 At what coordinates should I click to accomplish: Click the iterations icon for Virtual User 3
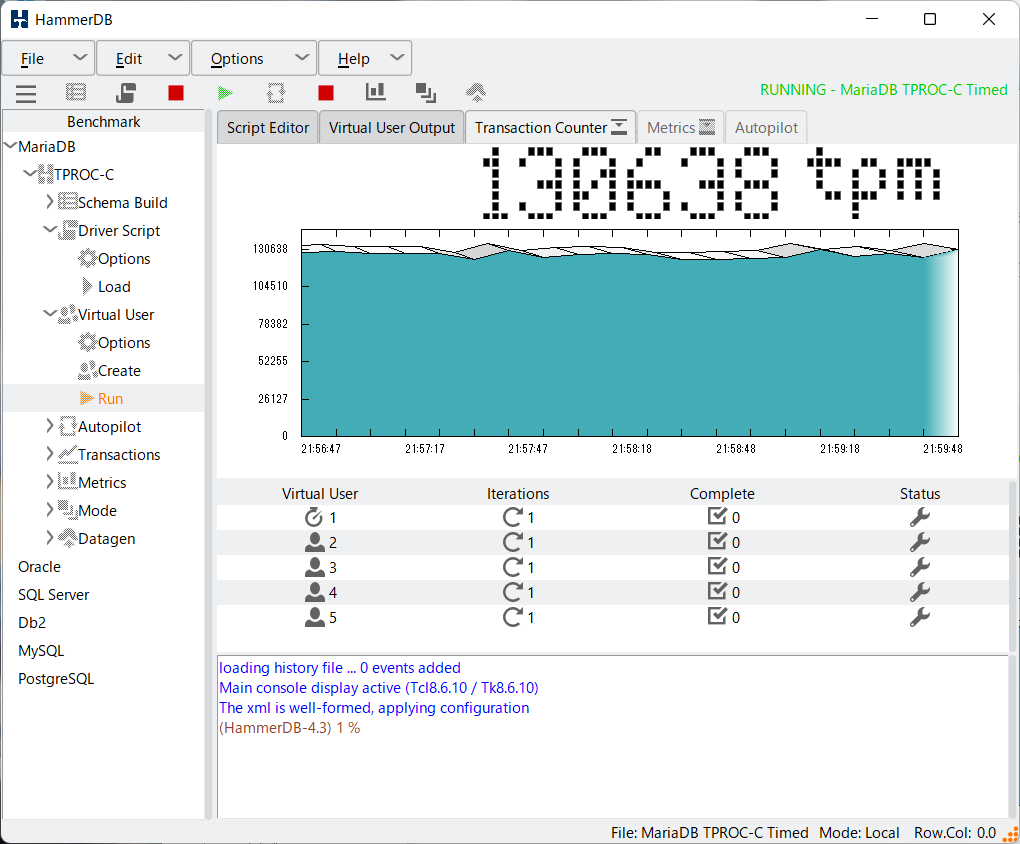[x=513, y=567]
